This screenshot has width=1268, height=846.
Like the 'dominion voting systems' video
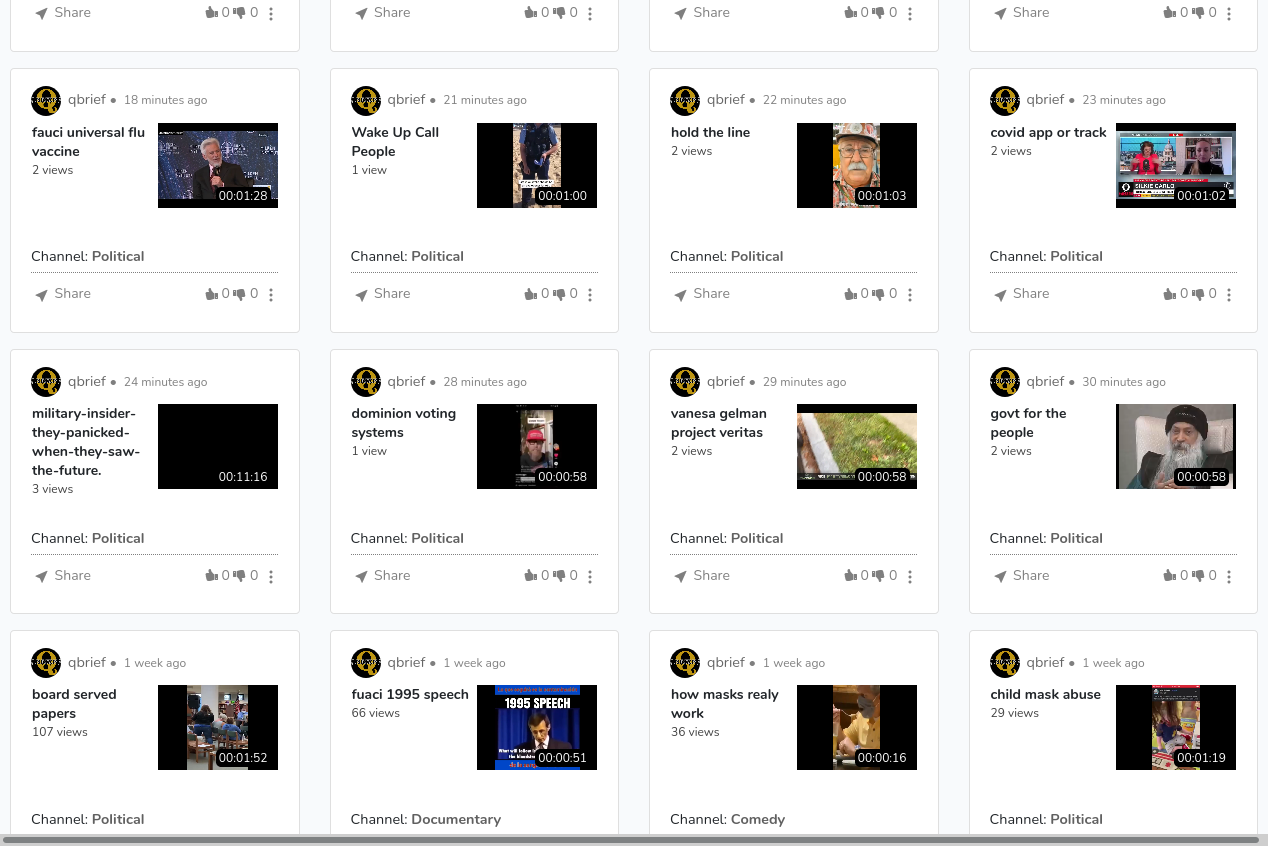coord(531,576)
